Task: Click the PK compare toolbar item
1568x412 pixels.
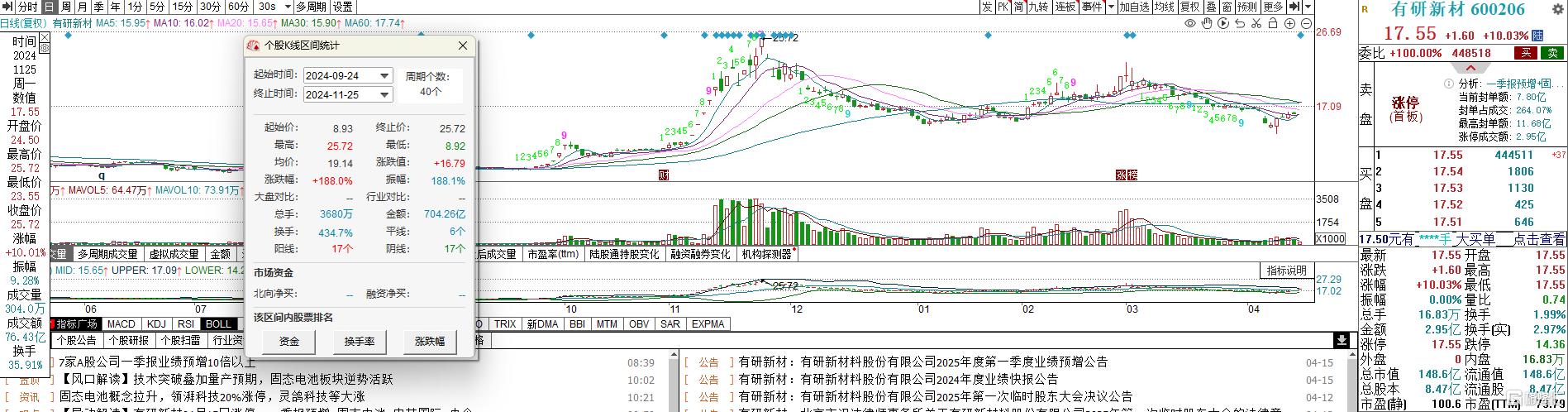Action: point(1003,7)
